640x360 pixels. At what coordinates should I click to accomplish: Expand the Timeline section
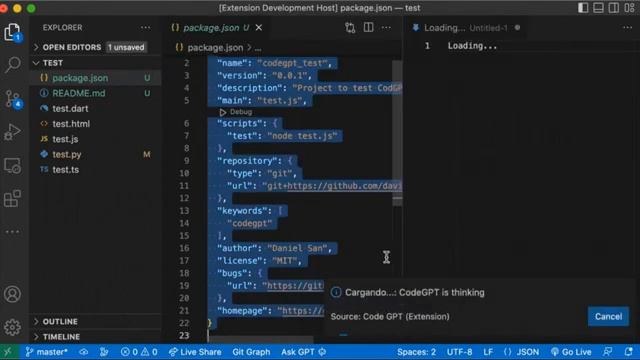tap(95, 337)
